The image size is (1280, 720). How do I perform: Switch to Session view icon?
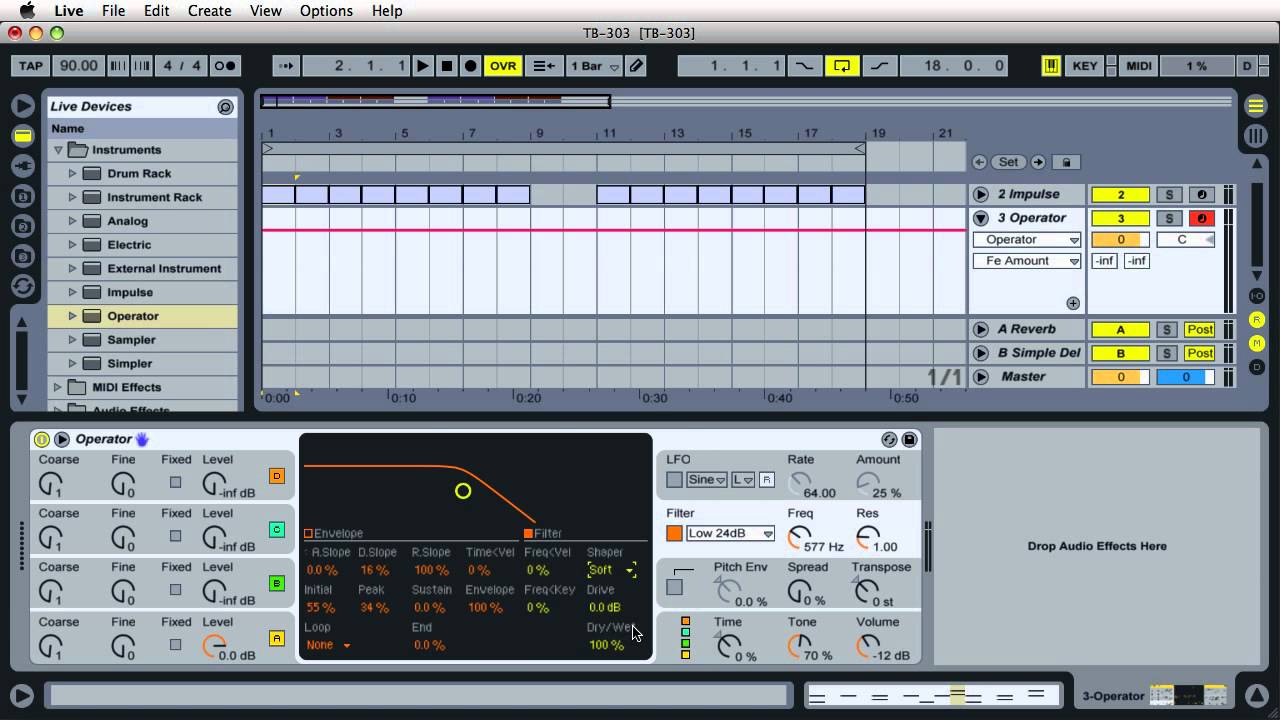[x=1256, y=136]
